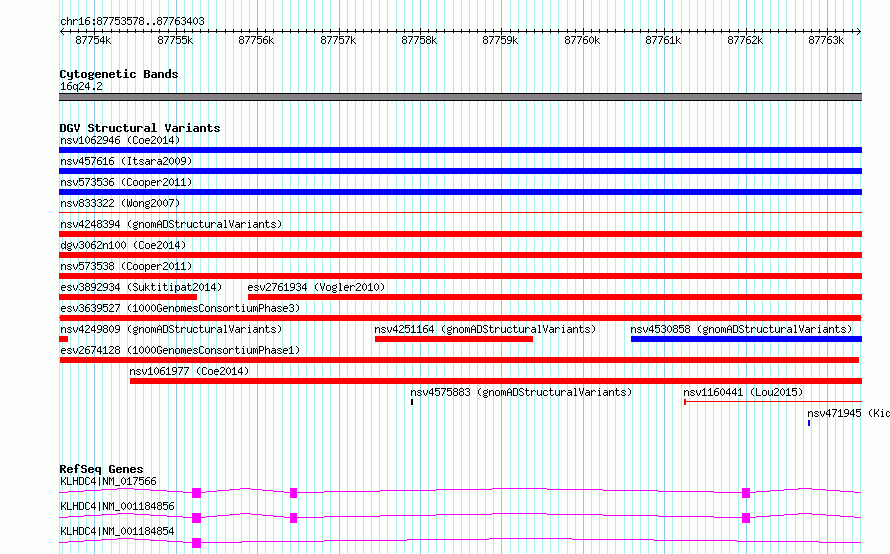Click the nsv457616 (Itsara2009) variant label
This screenshot has width=890, height=554.
tap(126, 161)
